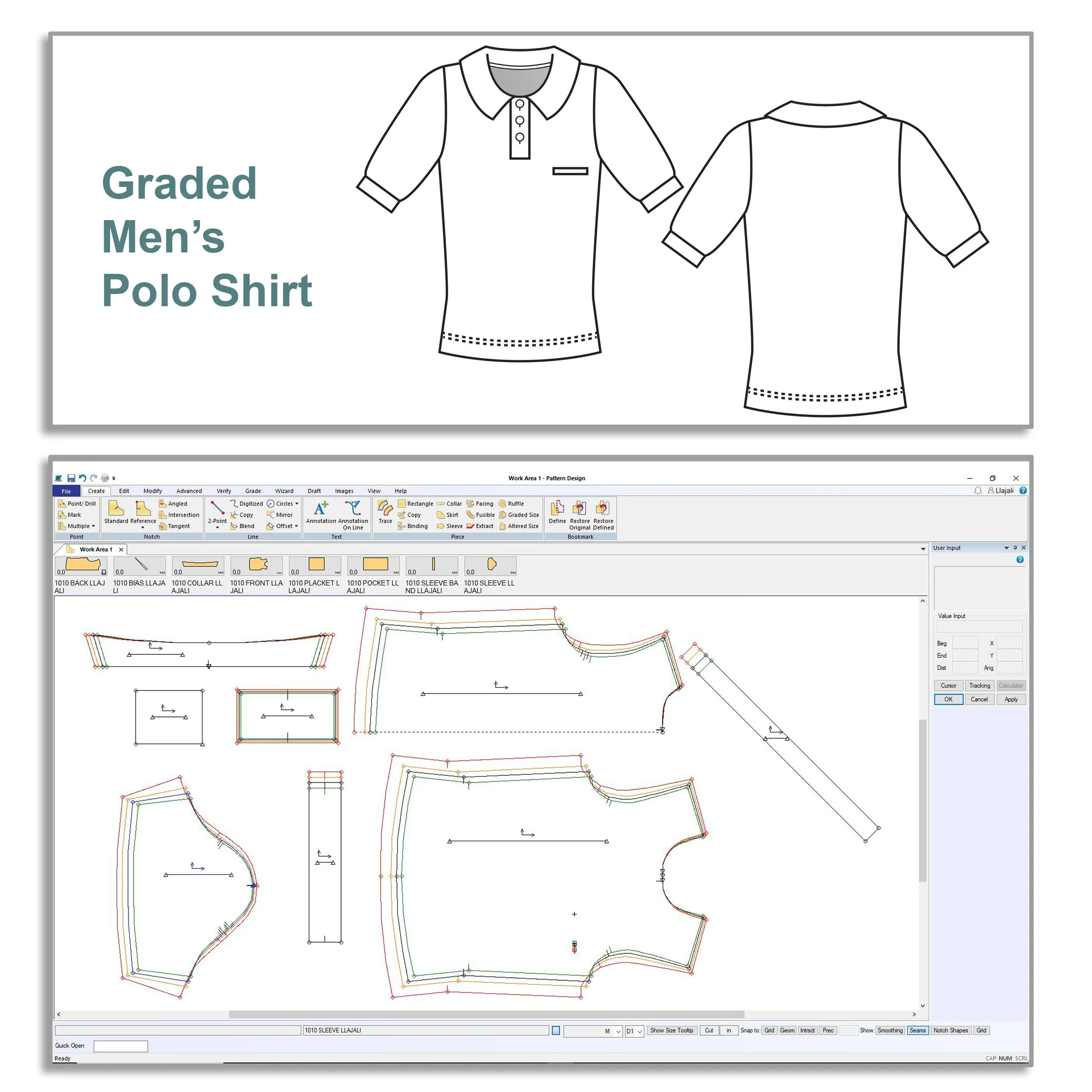This screenshot has width=1092, height=1092.
Task: Open the work area tab list arrow
Action: coord(923,549)
